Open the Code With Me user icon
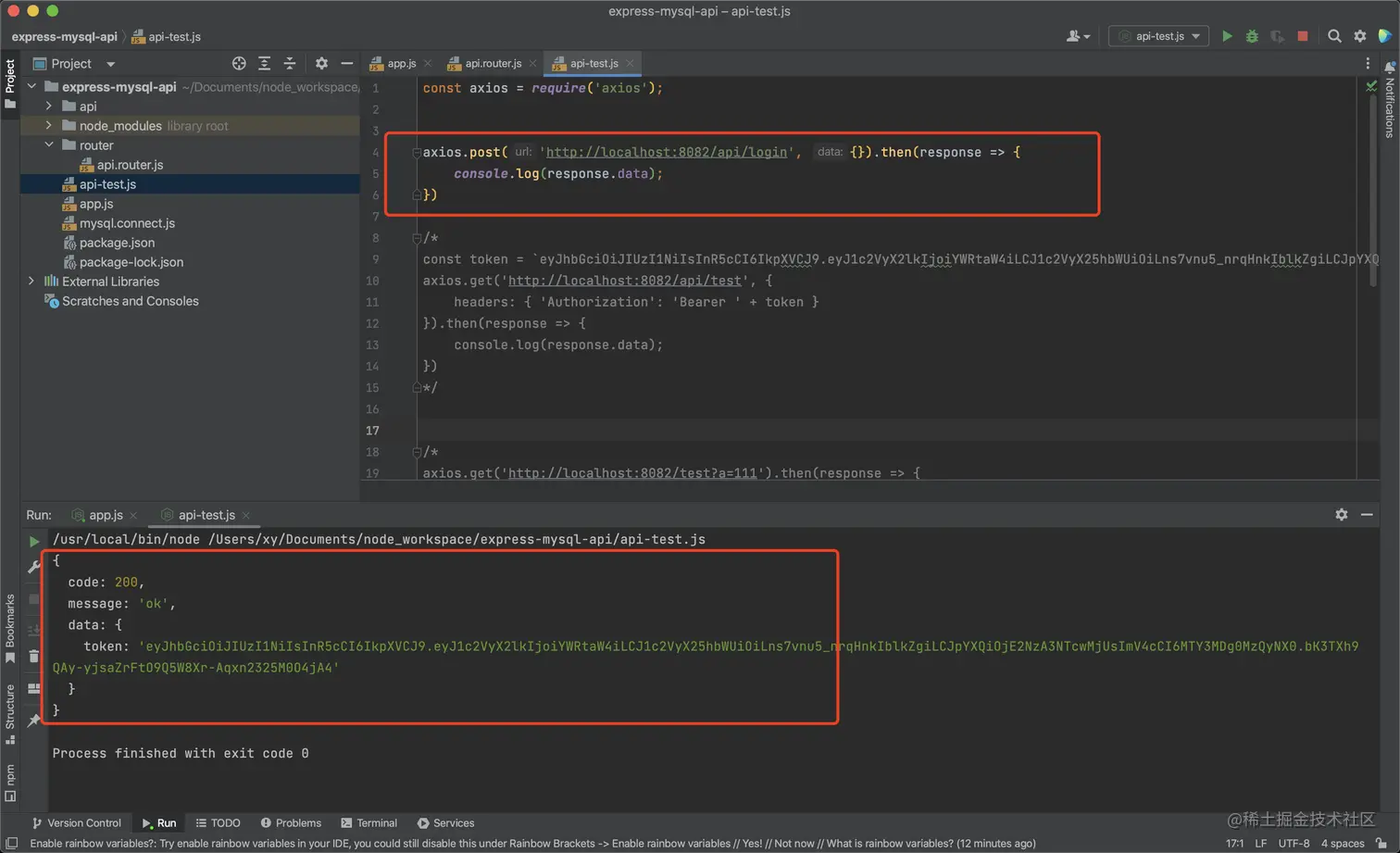This screenshot has height=853, width=1400. [1077, 36]
